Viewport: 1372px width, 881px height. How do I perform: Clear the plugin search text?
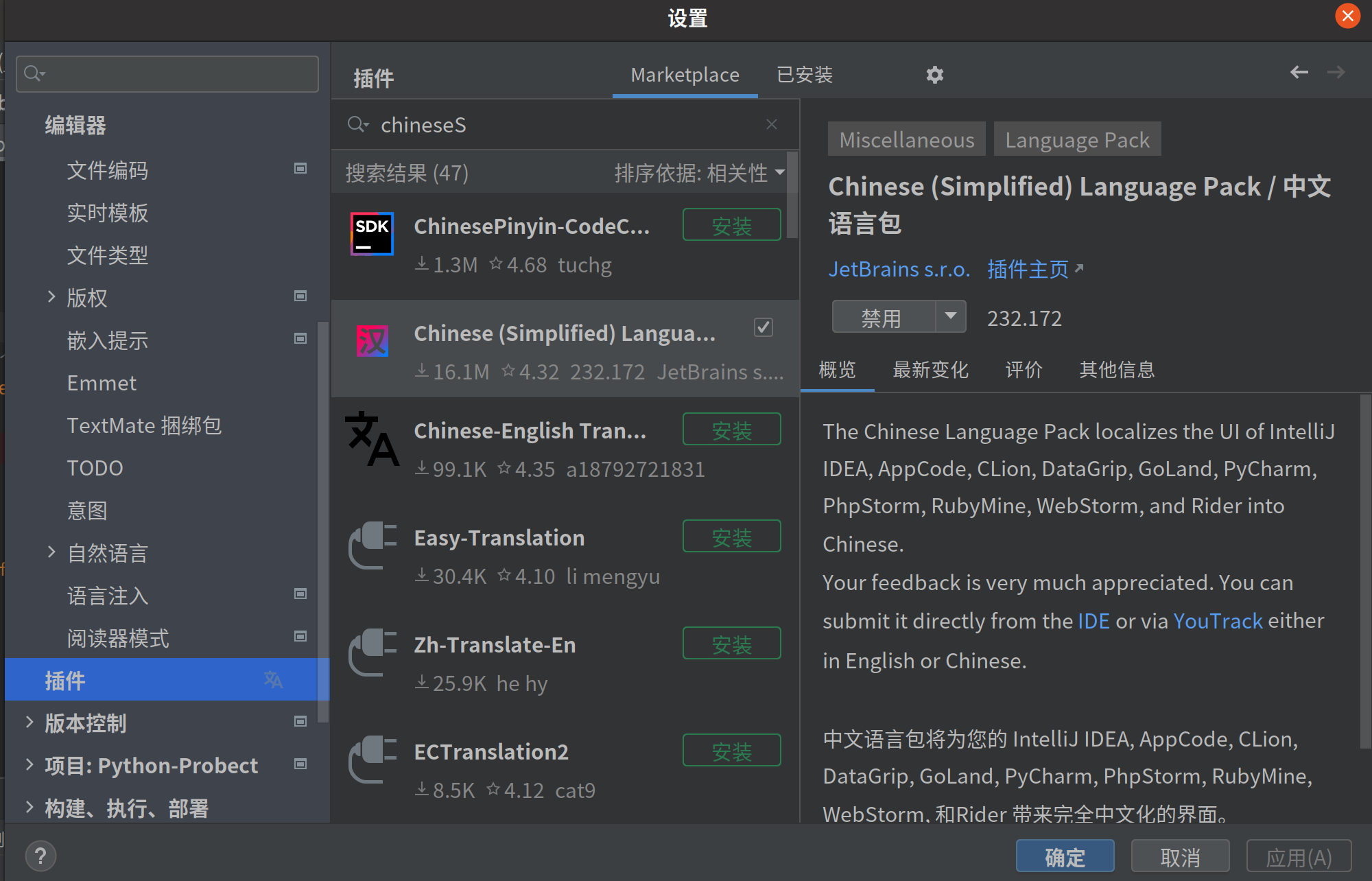point(772,124)
